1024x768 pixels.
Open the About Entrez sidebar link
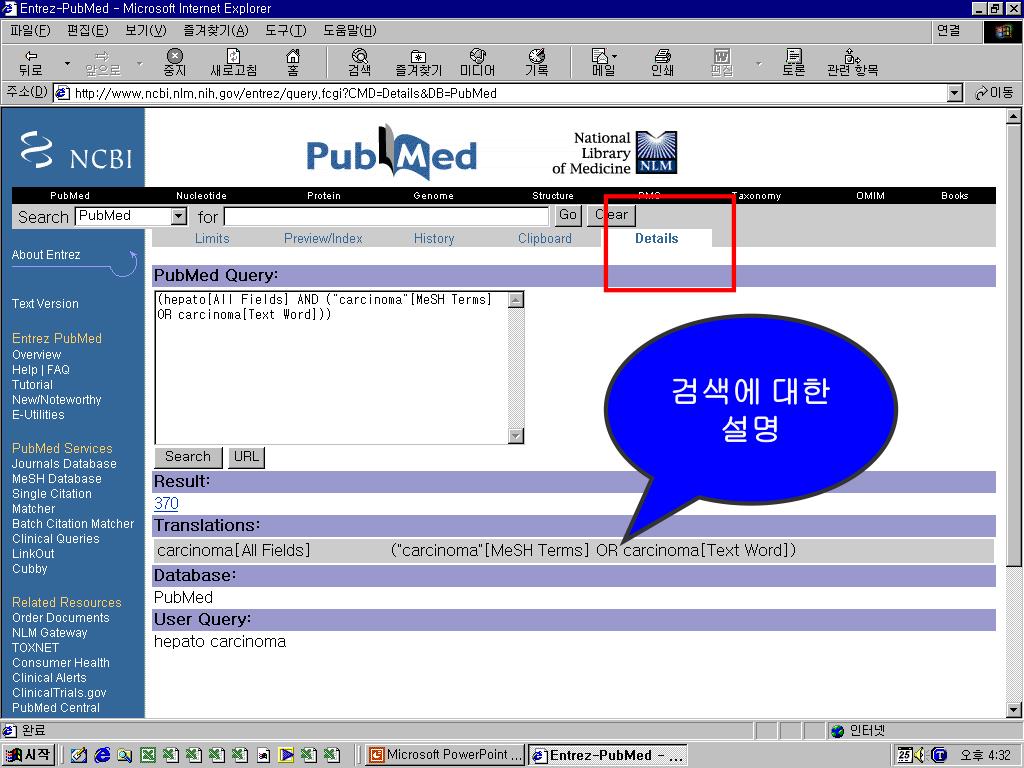(x=46, y=255)
